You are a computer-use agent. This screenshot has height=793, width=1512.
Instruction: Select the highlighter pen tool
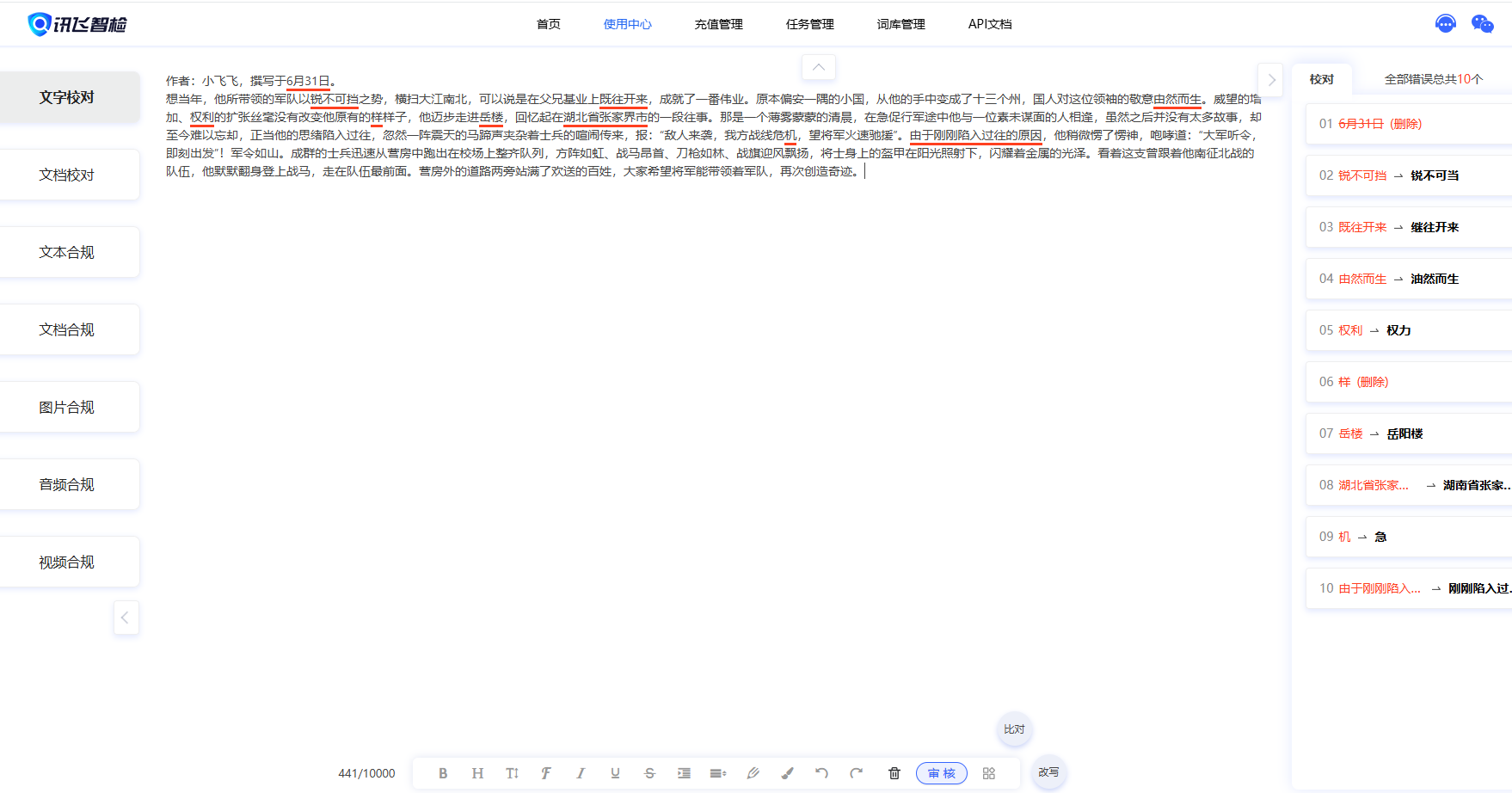click(753, 773)
